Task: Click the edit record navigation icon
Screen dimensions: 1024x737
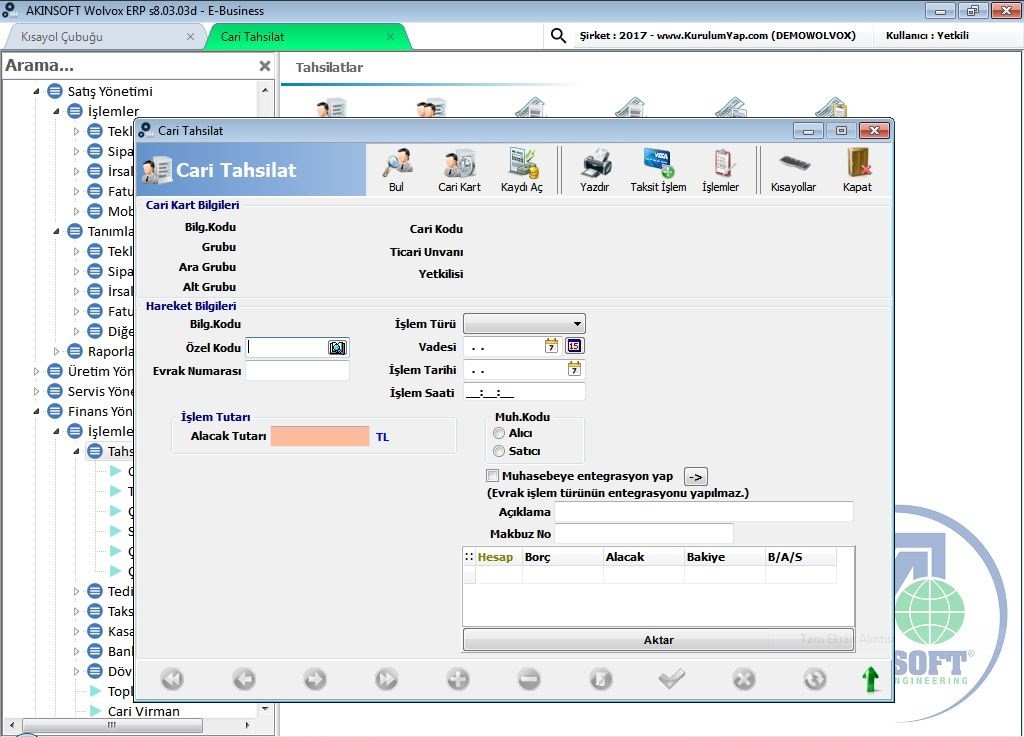Action: click(601, 680)
